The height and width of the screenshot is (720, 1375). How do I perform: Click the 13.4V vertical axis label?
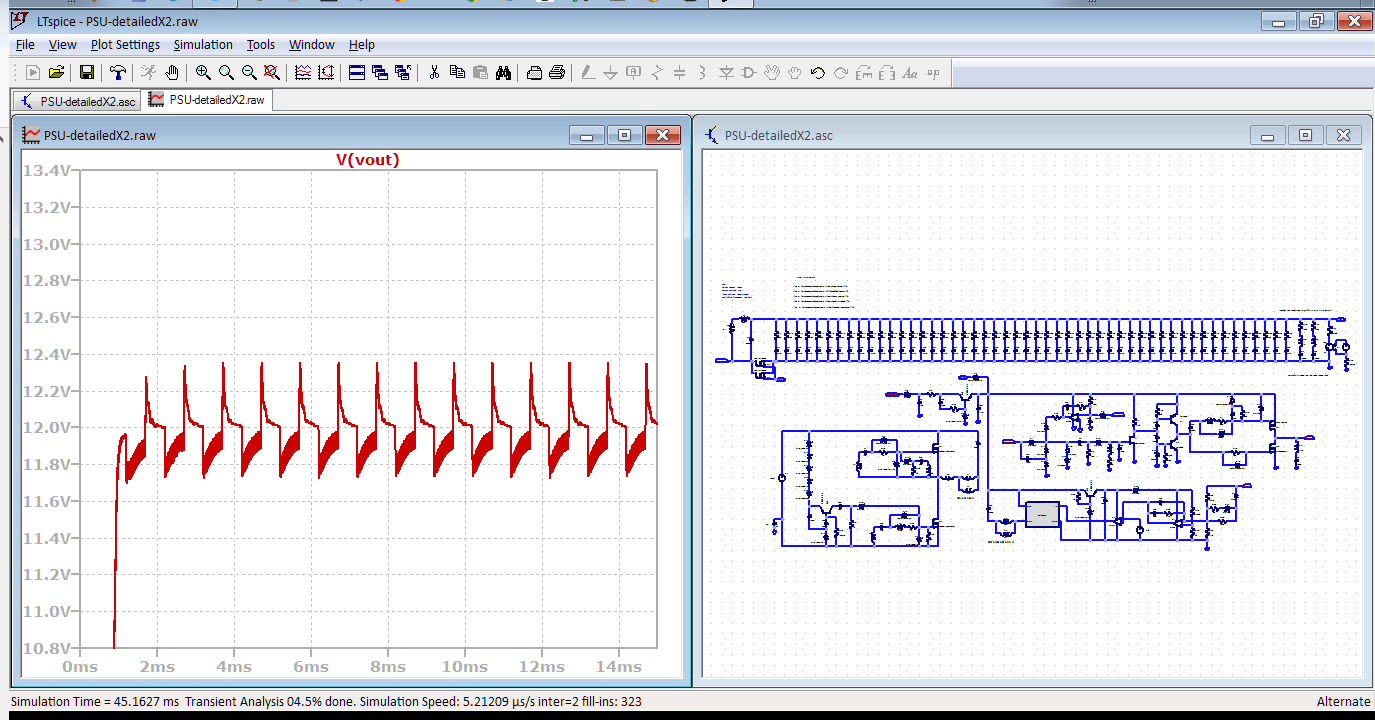tap(47, 170)
